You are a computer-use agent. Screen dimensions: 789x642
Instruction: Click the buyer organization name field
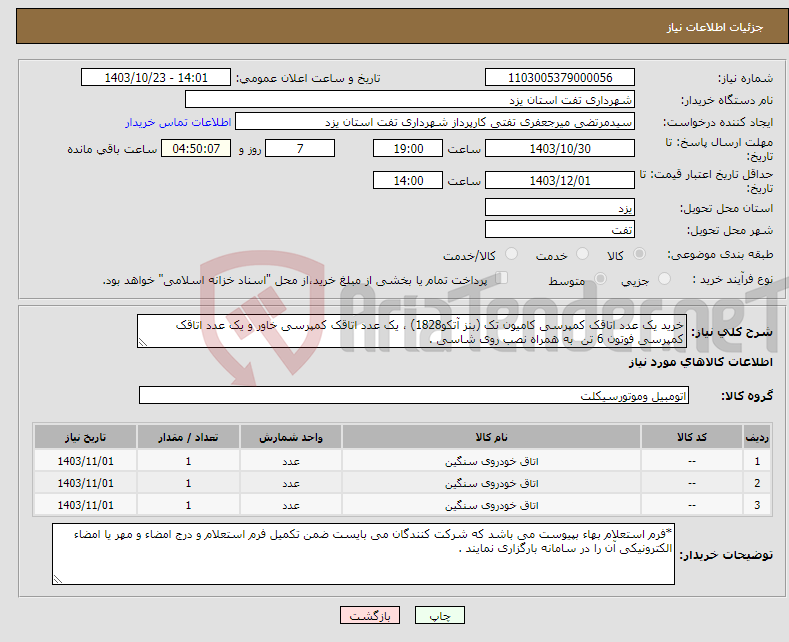410,100
